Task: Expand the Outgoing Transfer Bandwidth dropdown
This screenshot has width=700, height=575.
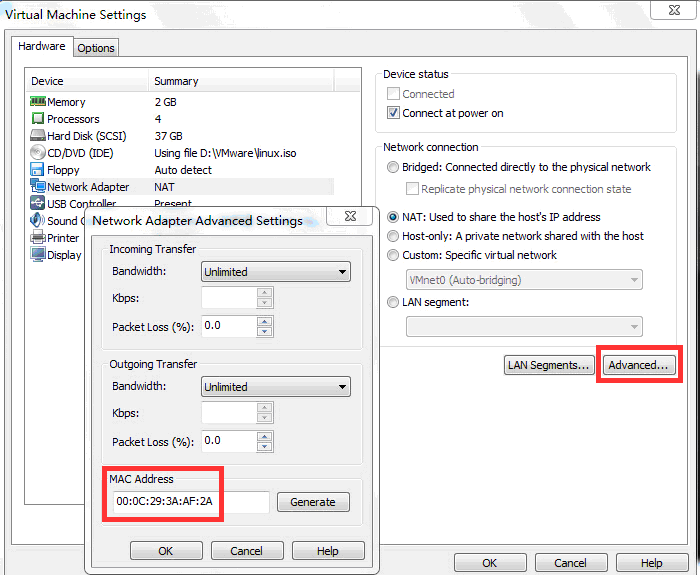Action: coord(275,387)
